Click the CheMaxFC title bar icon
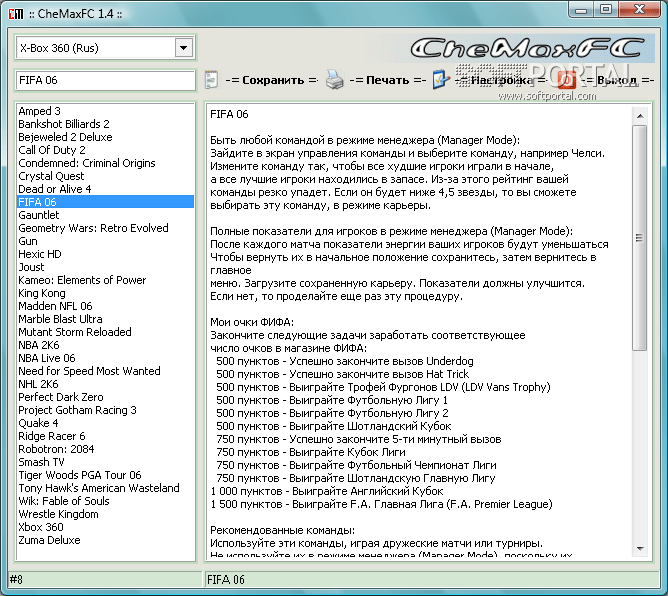Viewport: 668px width, 596px height. [x=16, y=14]
